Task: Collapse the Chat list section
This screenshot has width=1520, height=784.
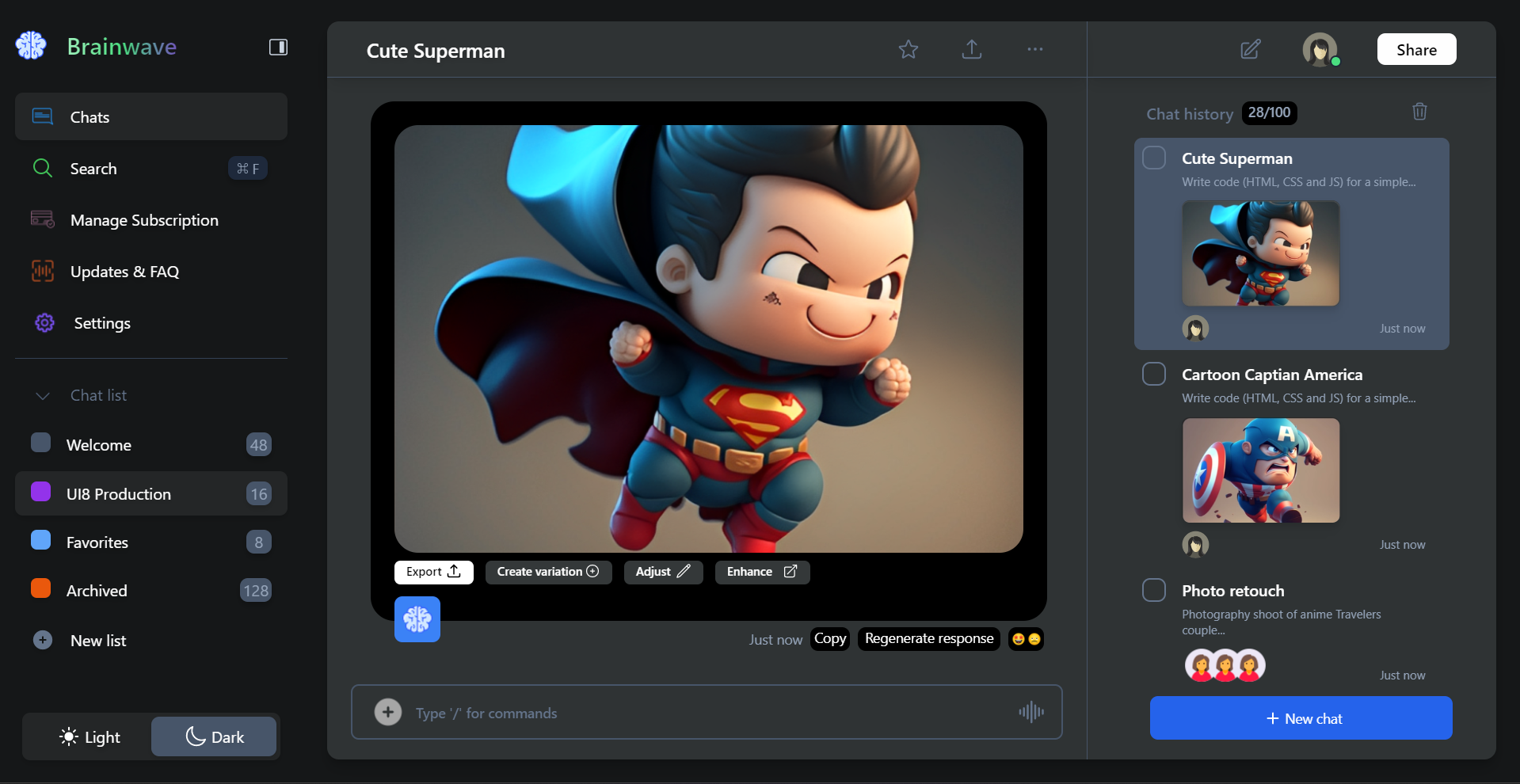Action: pyautogui.click(x=41, y=396)
